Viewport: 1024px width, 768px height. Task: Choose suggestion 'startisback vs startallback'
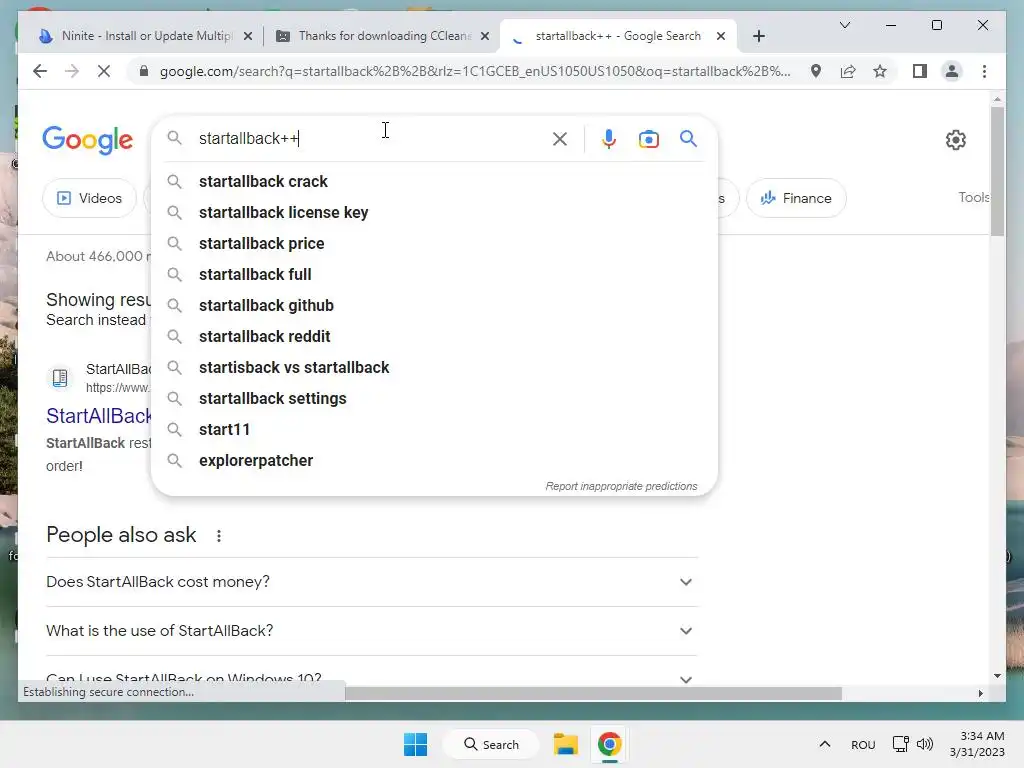[x=434, y=368]
